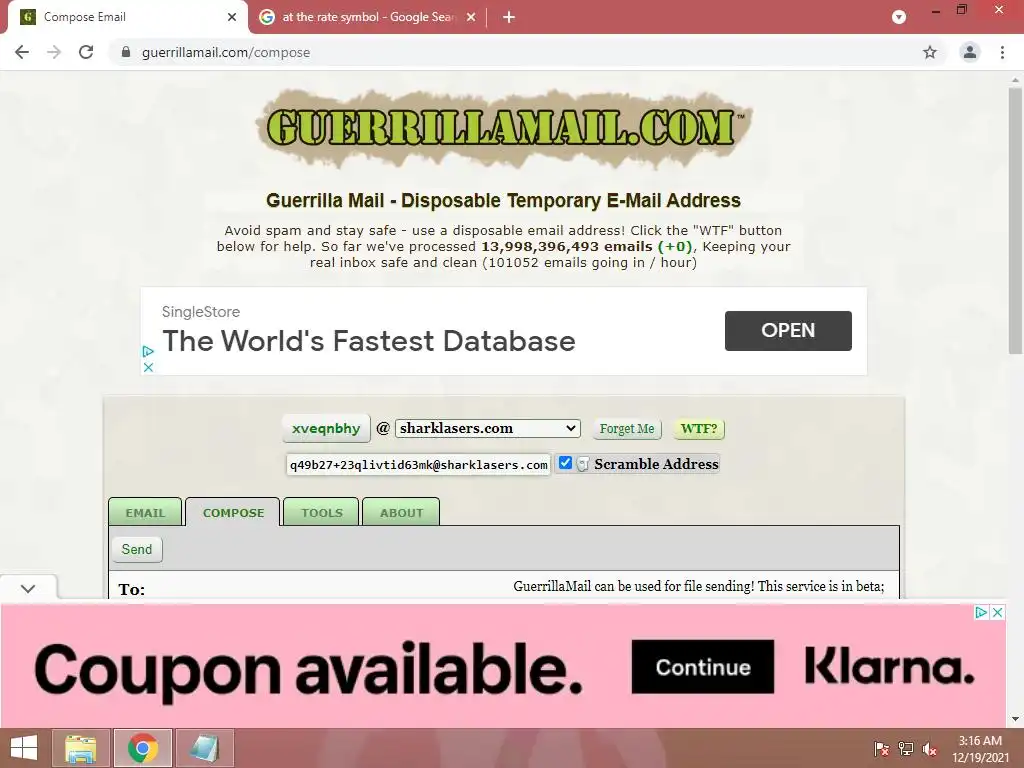The width and height of the screenshot is (1024, 768).
Task: Expand the sharklasers.com domain dropdown
Action: pyautogui.click(x=487, y=428)
